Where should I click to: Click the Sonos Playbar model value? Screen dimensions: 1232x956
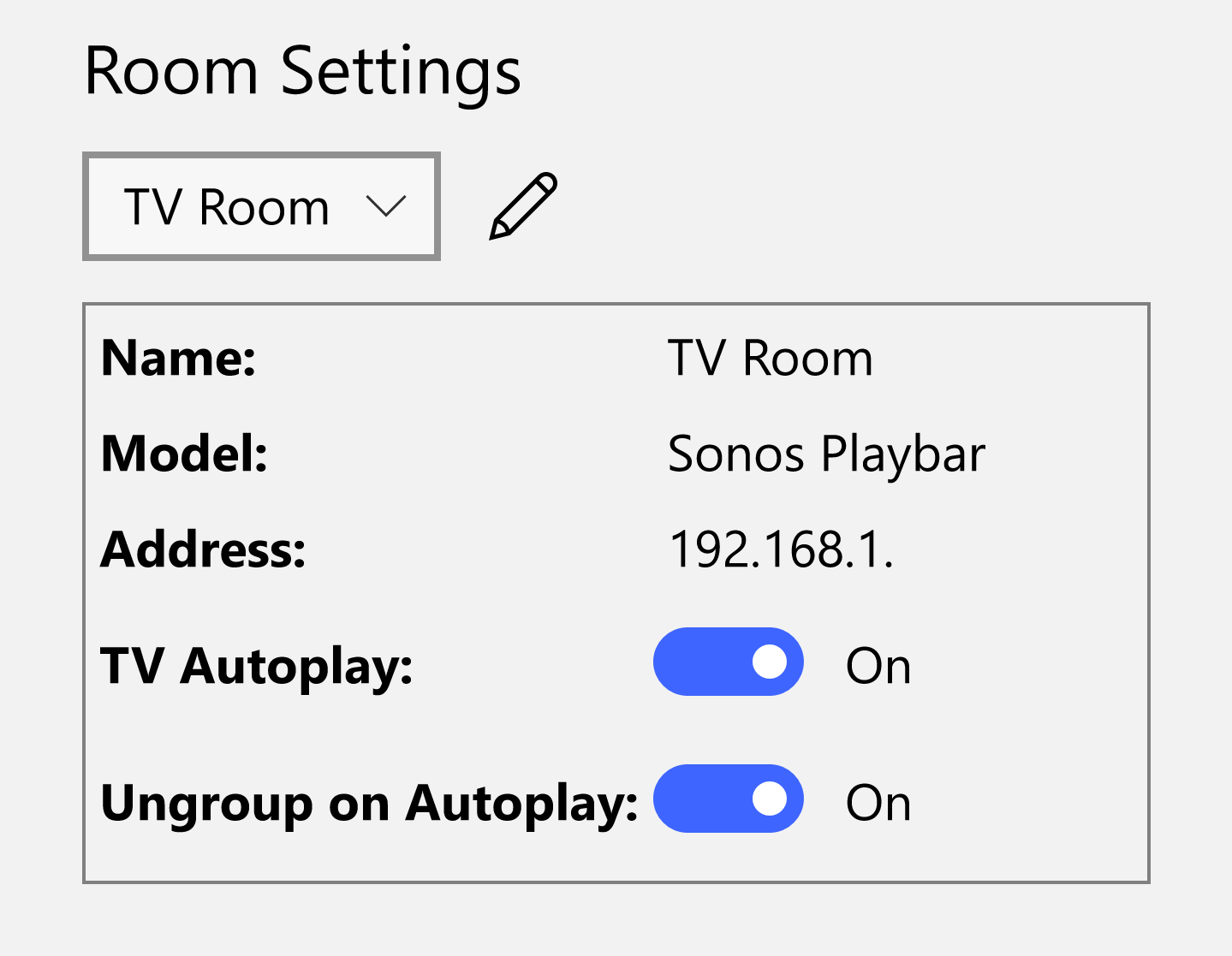pos(826,454)
